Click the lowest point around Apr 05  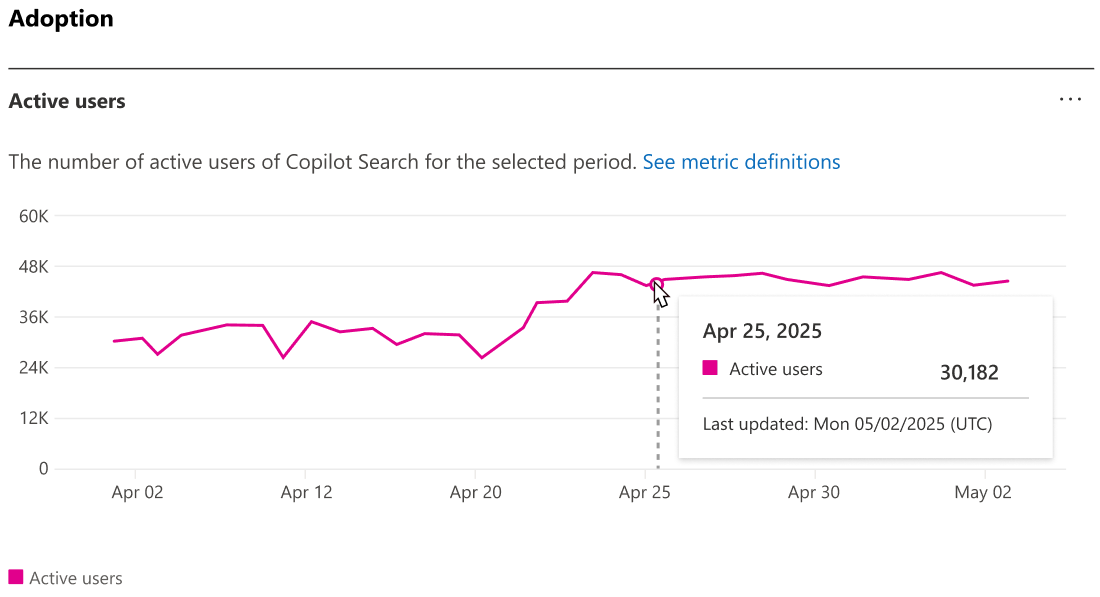click(158, 353)
